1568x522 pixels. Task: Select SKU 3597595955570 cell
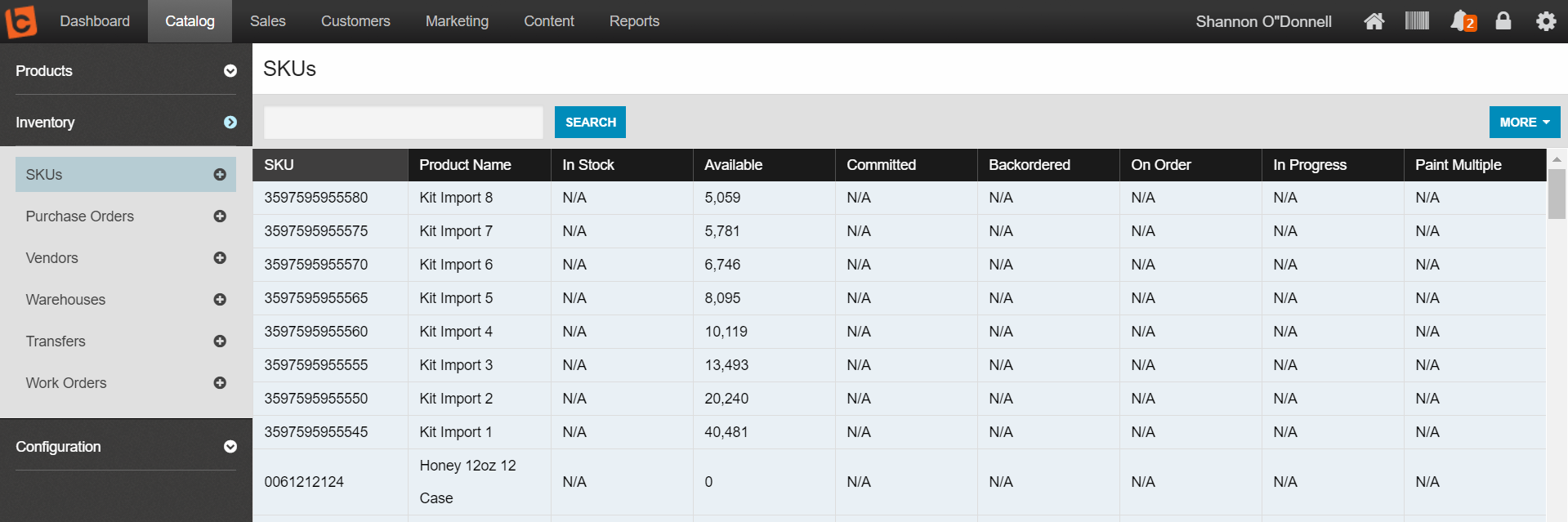(x=330, y=265)
